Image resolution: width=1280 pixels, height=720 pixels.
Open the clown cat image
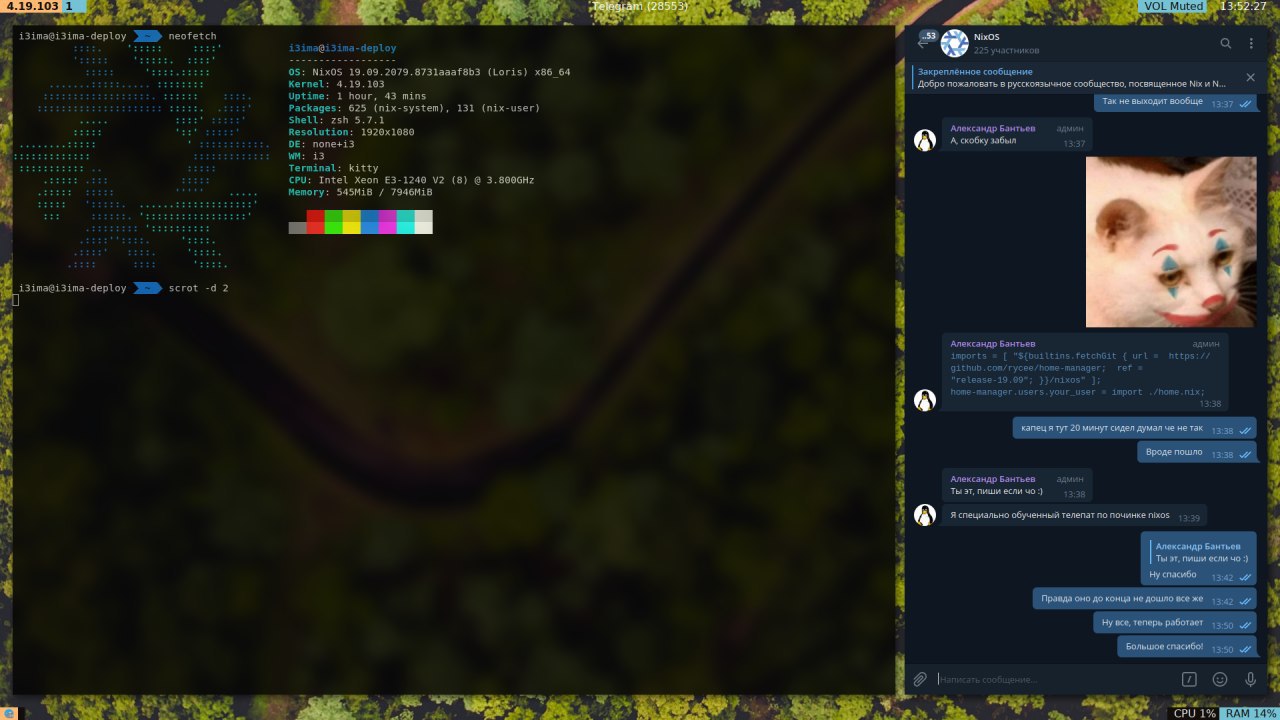point(1171,241)
